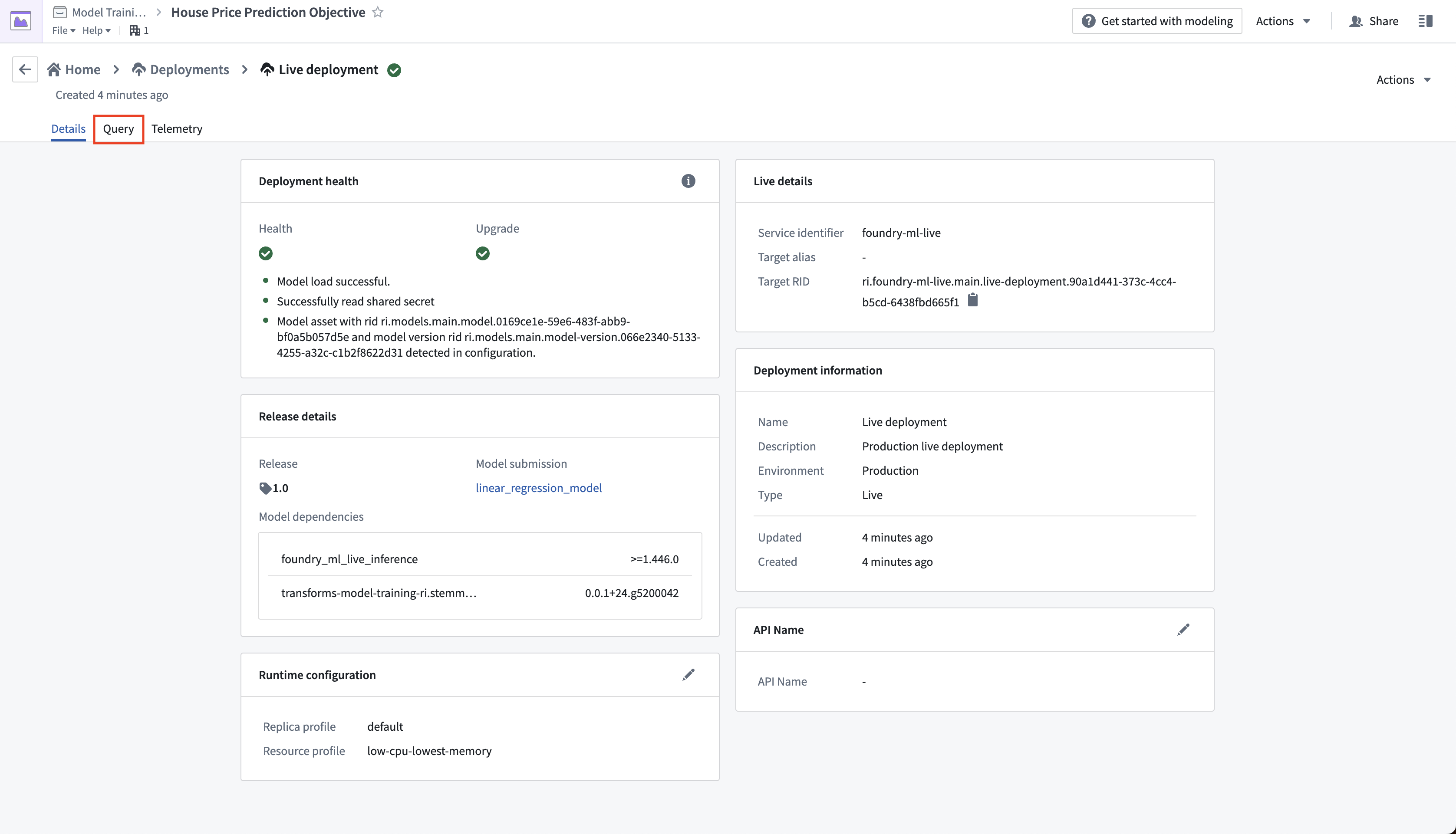
Task: Click the Upgrade green check status icon
Action: click(x=482, y=253)
